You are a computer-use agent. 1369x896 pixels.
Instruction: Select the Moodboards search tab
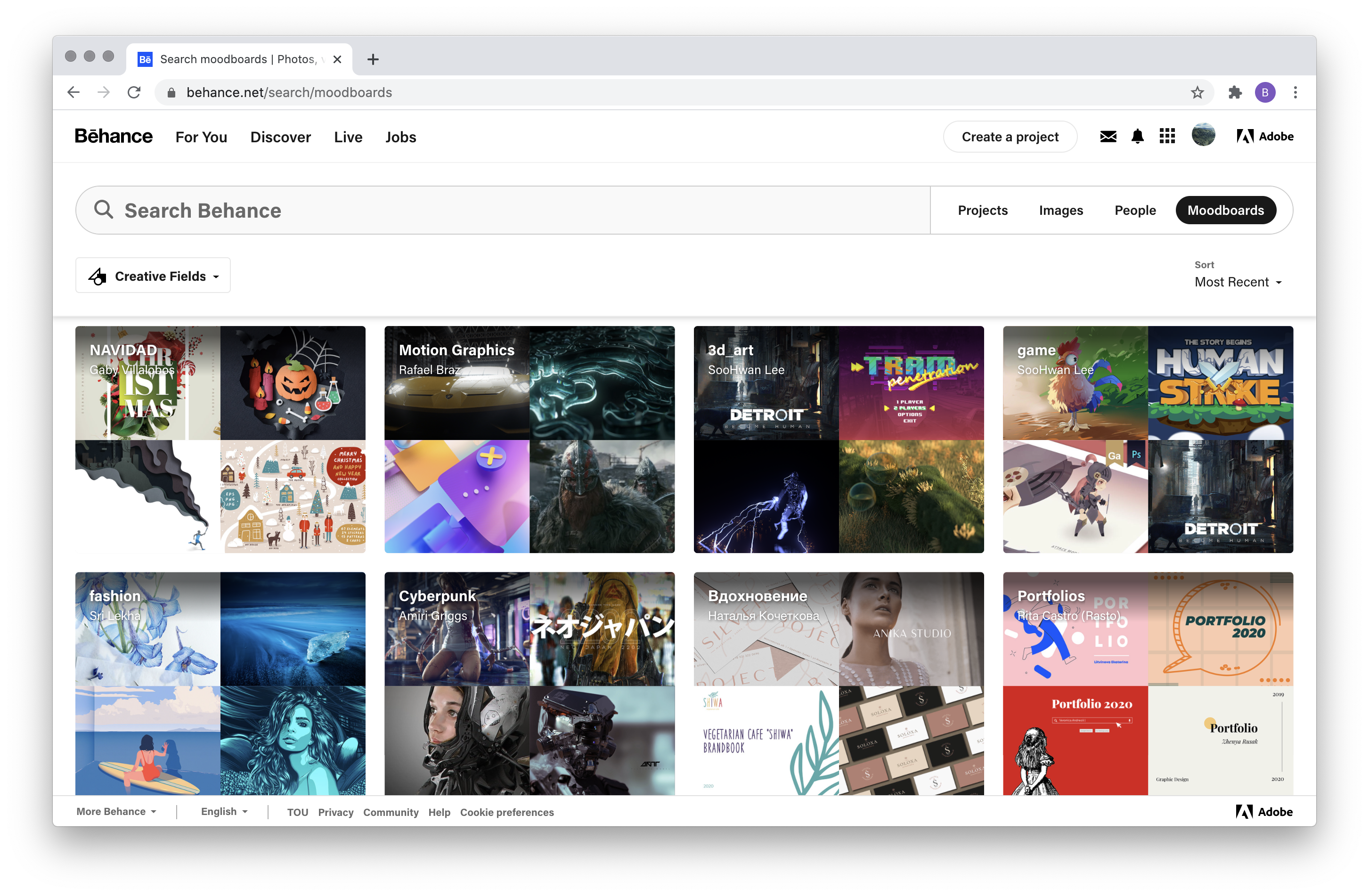click(1226, 211)
